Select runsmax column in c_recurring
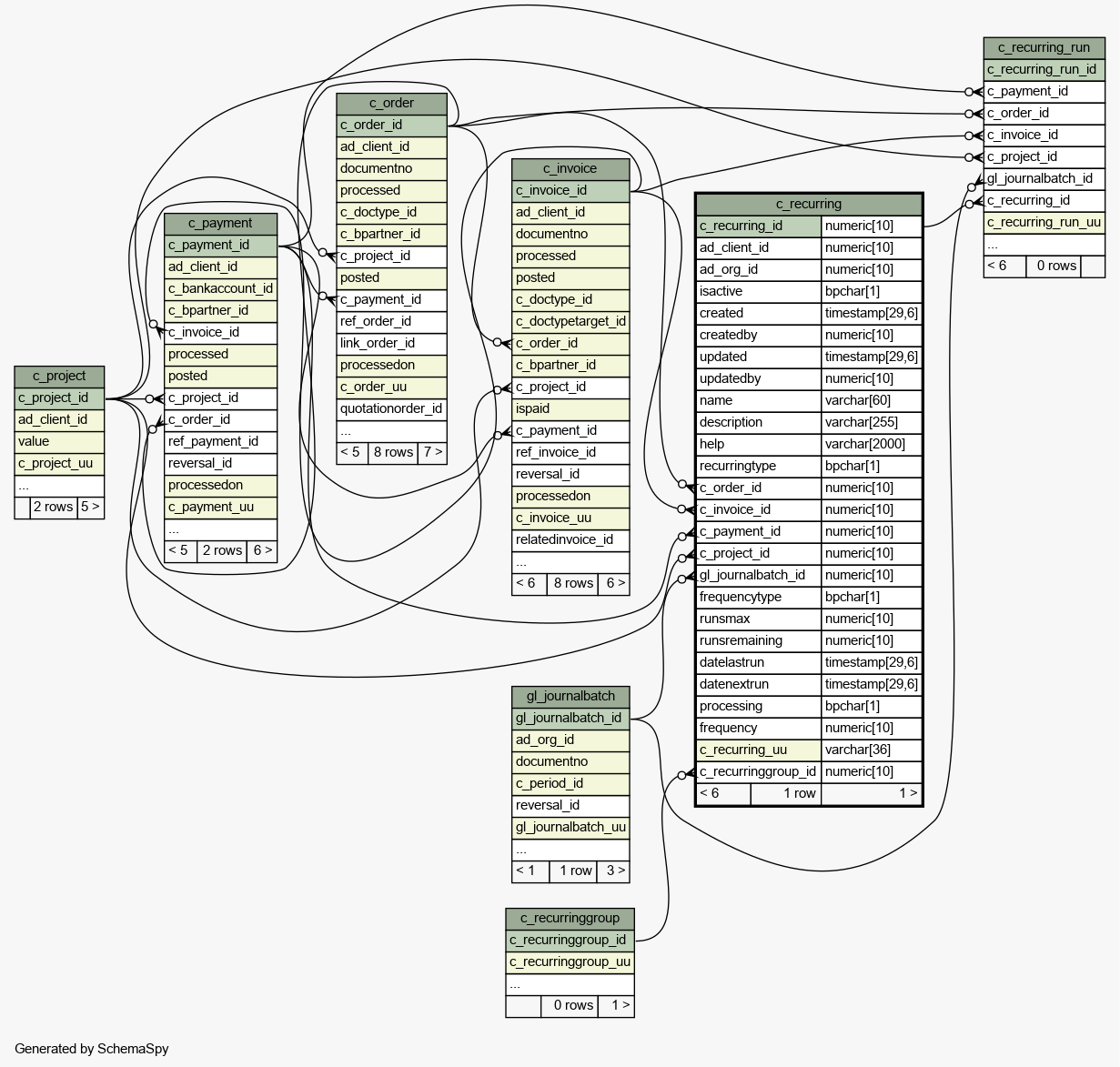This screenshot has width=1120, height=1067. pos(759,619)
